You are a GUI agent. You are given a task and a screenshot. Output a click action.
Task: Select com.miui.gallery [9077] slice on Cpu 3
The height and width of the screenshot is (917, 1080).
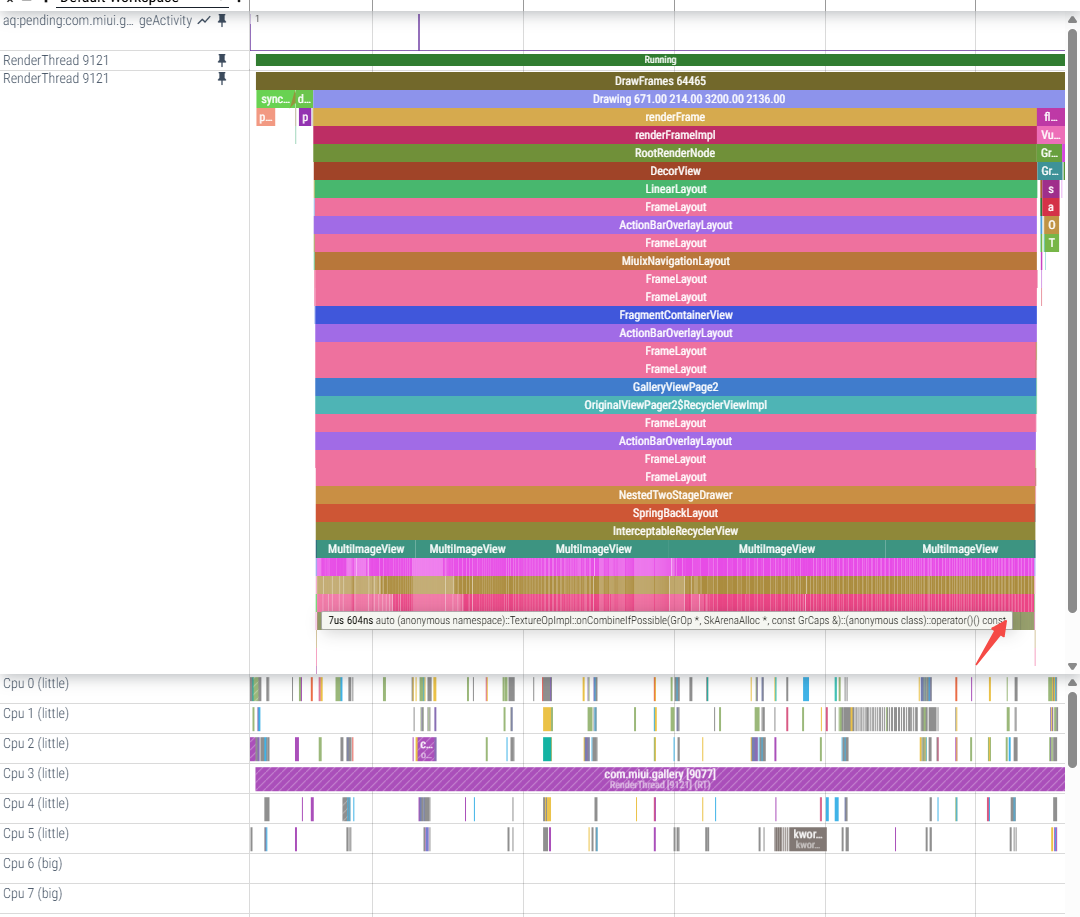click(660, 779)
